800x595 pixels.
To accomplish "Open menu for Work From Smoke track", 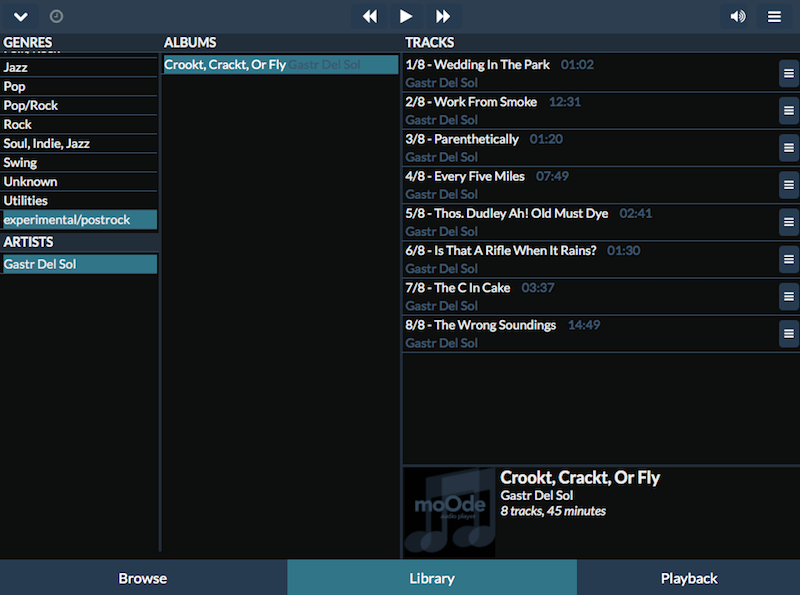I will pyautogui.click(x=788, y=111).
